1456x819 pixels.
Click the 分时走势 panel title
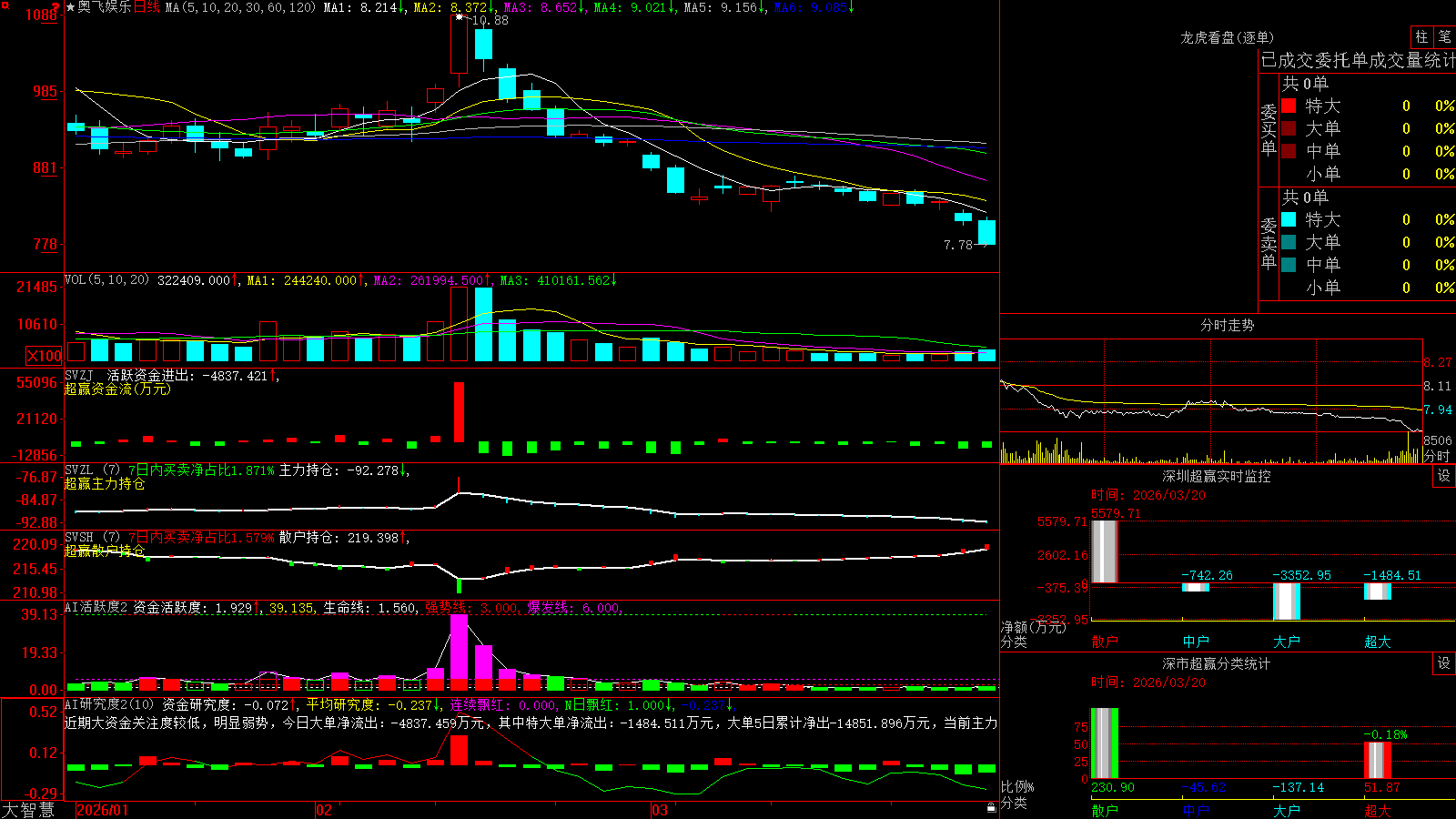(x=1227, y=325)
